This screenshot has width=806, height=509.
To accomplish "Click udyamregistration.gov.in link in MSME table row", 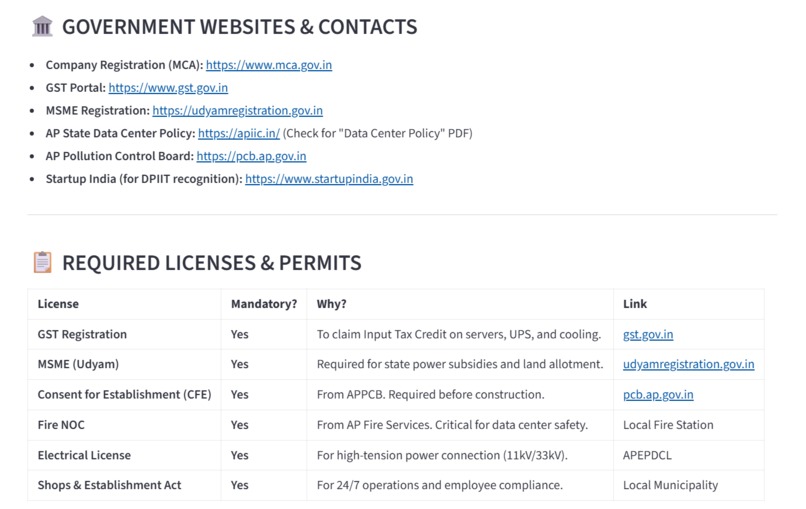I will (688, 365).
